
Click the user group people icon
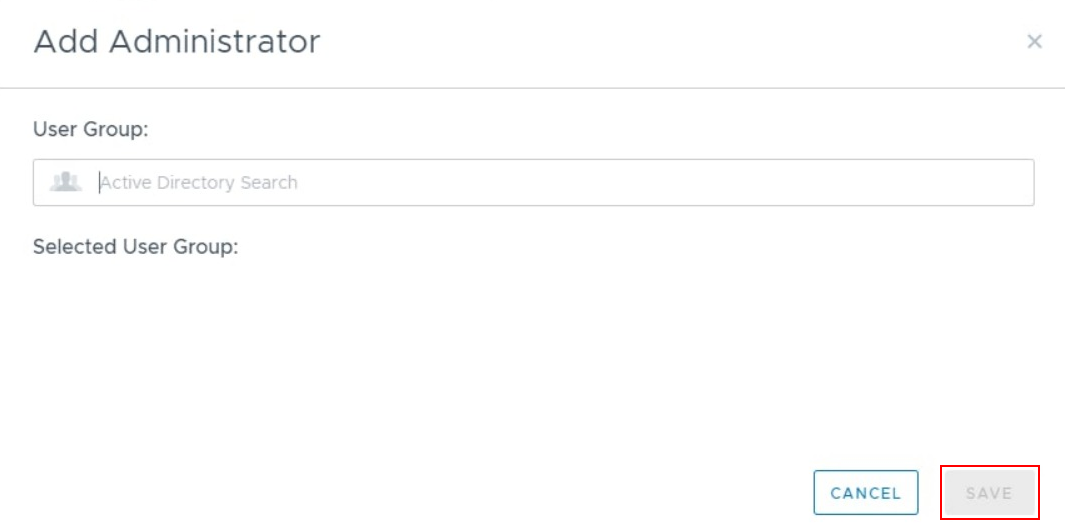tap(65, 182)
